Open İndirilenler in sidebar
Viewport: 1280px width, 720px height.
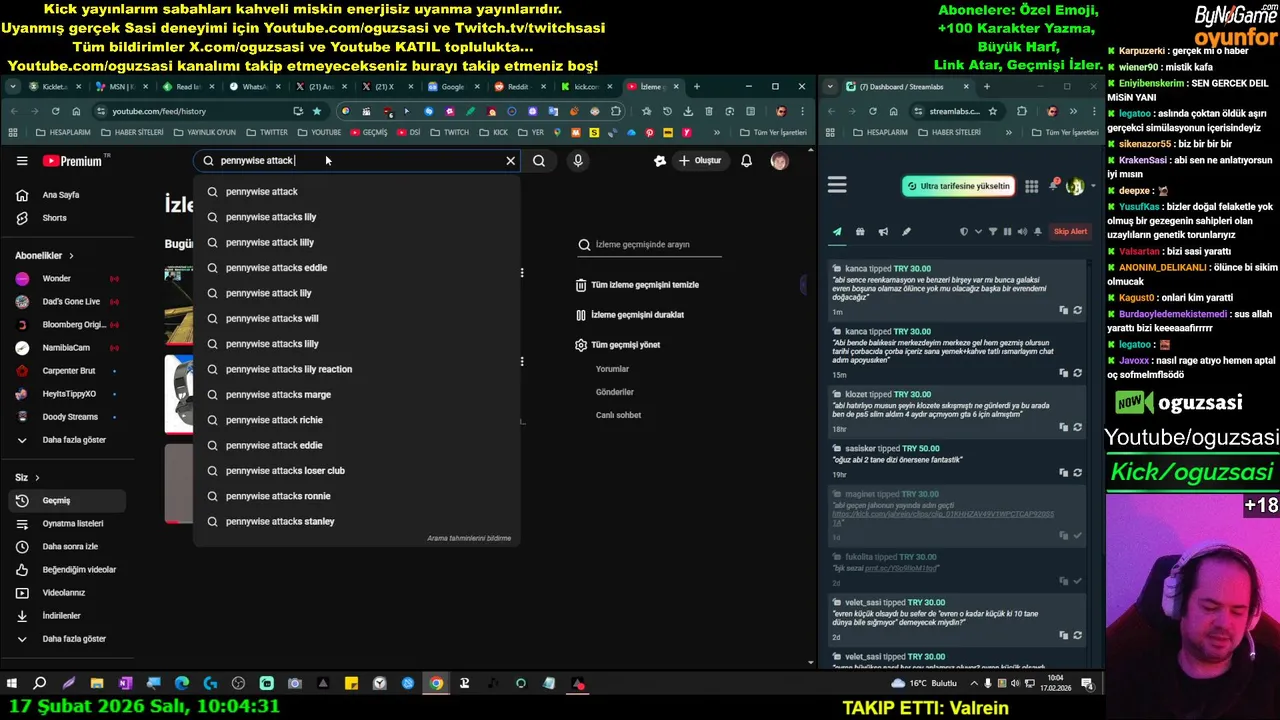[x=65, y=616]
